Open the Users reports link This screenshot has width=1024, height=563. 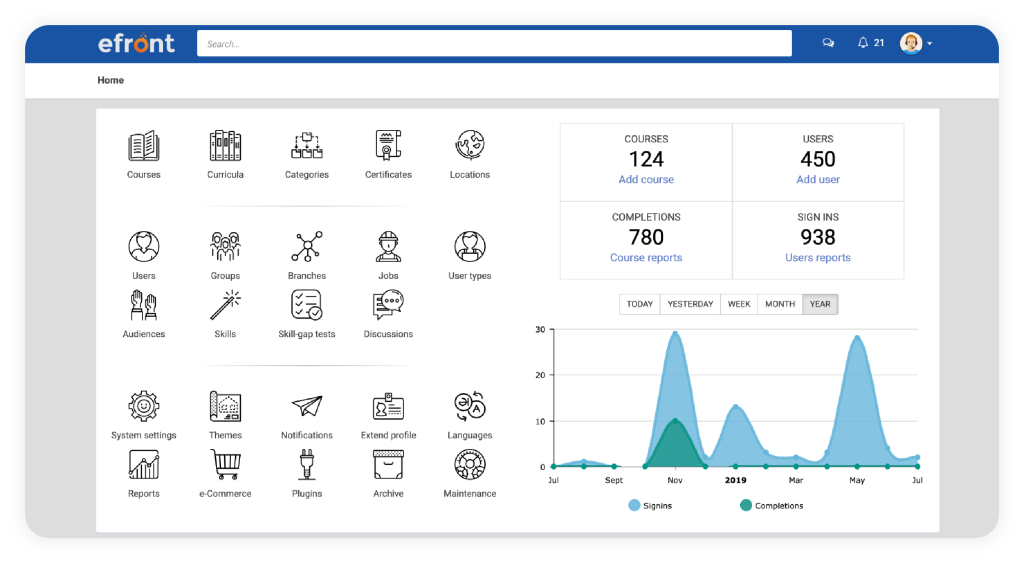coord(817,258)
